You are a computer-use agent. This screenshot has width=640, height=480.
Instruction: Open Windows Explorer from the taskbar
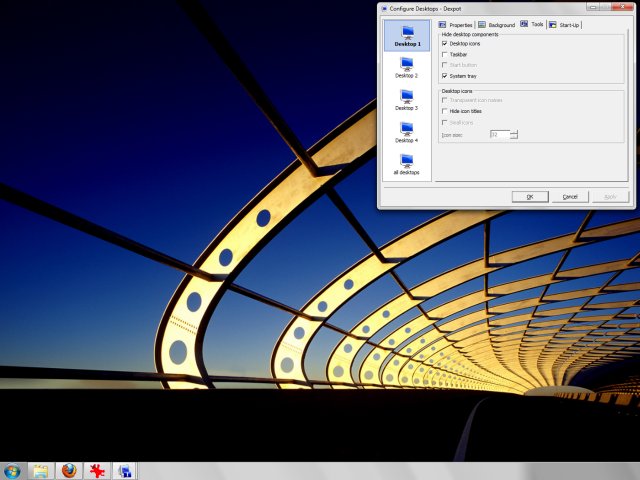(41, 471)
